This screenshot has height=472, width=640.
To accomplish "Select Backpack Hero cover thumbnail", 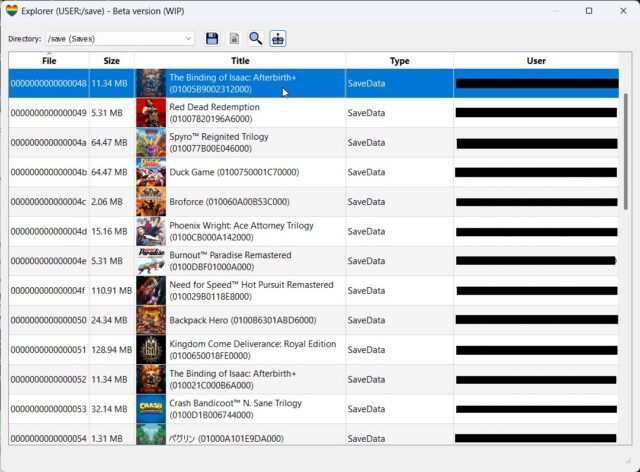I will click(x=151, y=320).
